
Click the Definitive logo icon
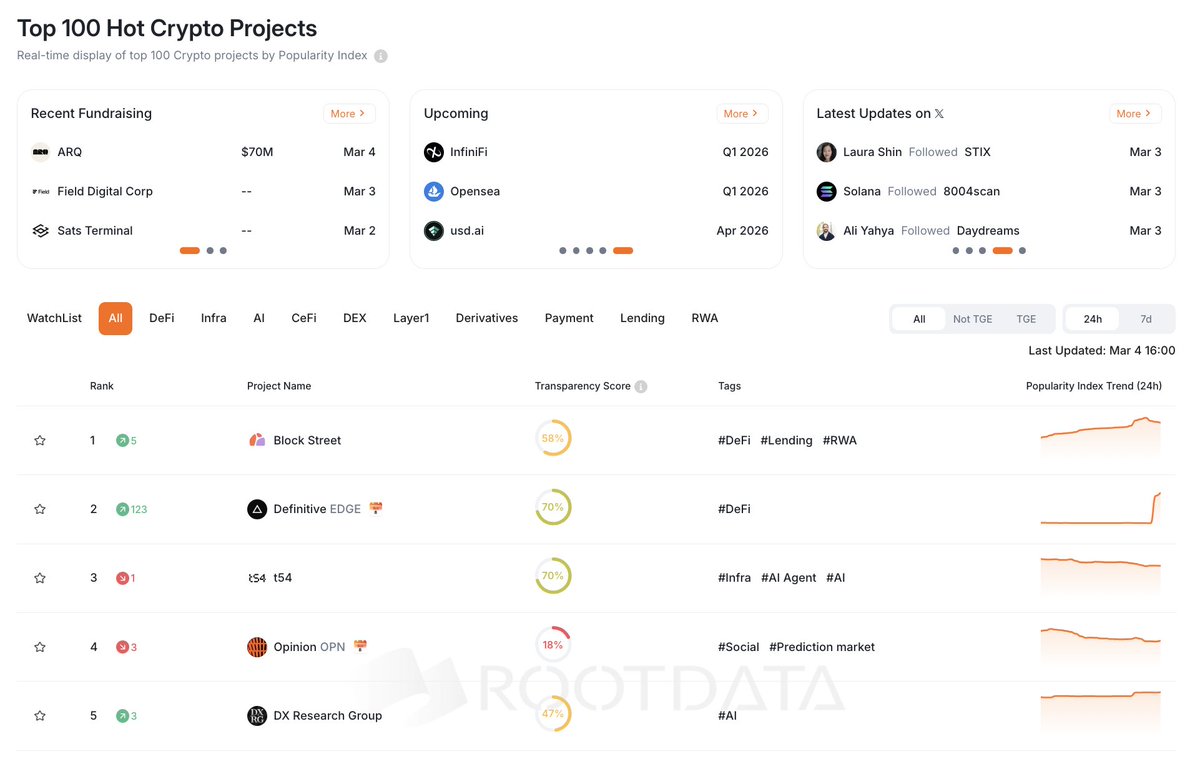point(257,509)
